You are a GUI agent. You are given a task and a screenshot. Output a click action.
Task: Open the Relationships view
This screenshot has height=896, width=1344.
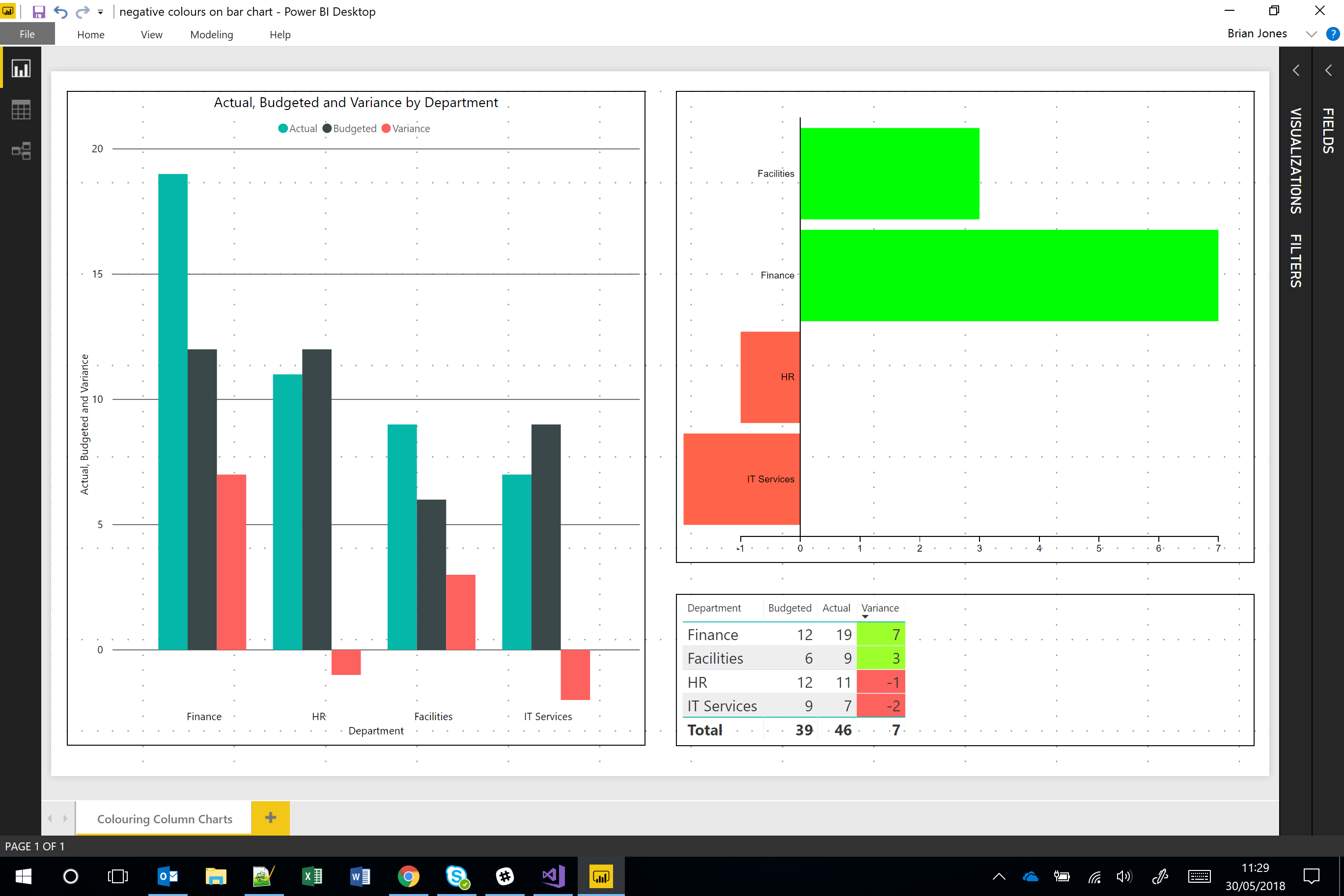[21, 151]
